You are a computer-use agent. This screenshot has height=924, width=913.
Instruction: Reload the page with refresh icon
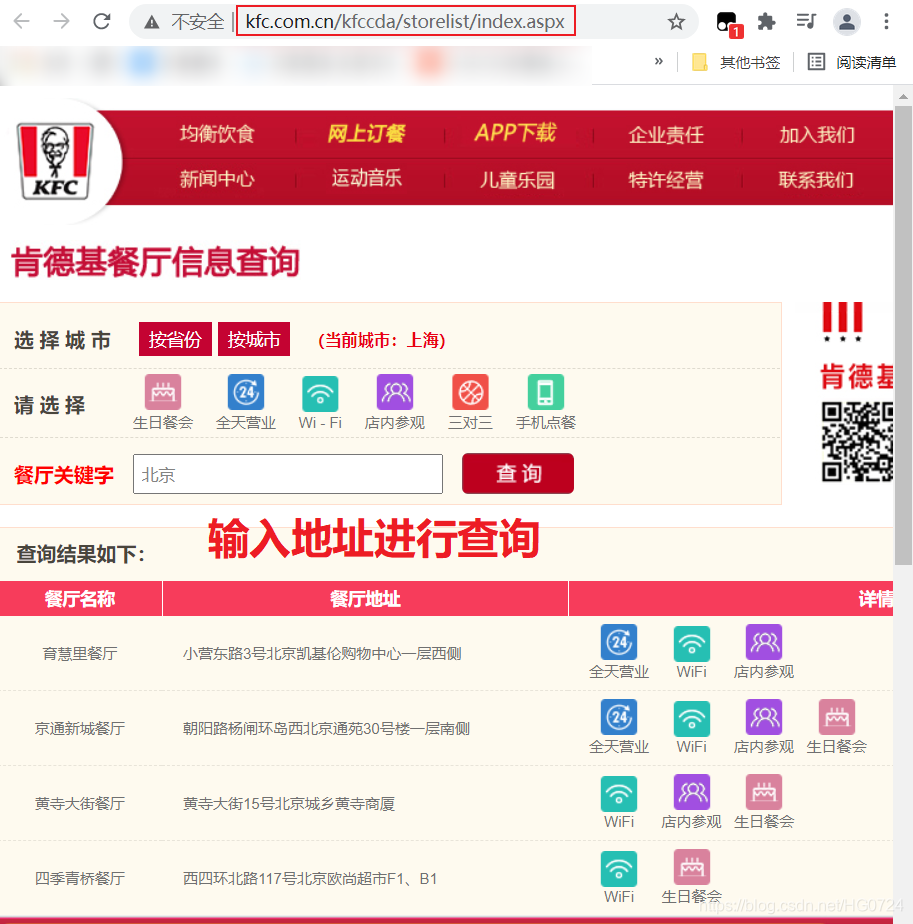(x=102, y=22)
